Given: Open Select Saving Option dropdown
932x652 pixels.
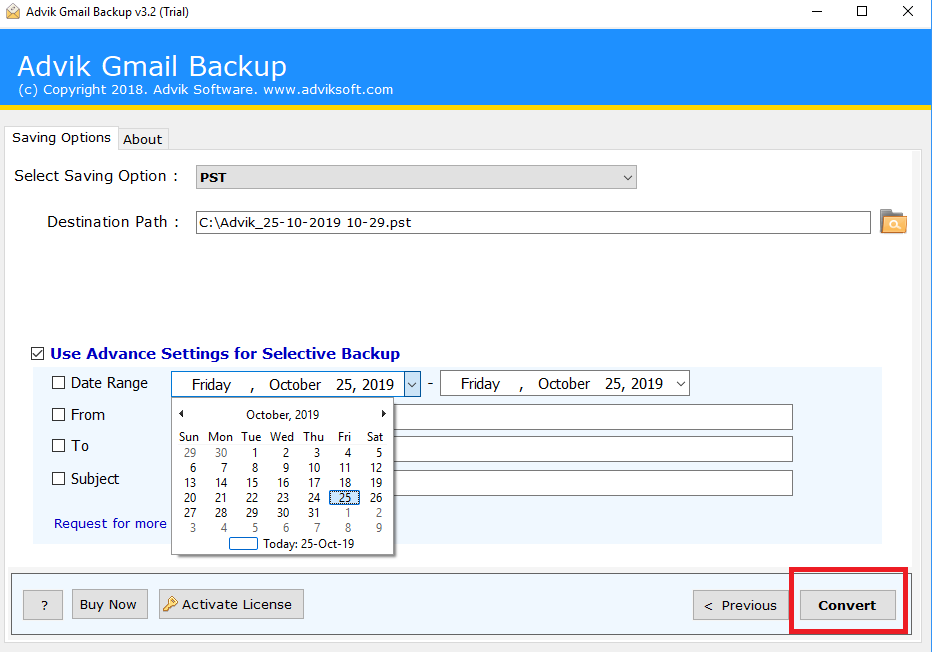Looking at the screenshot, I should point(416,177).
